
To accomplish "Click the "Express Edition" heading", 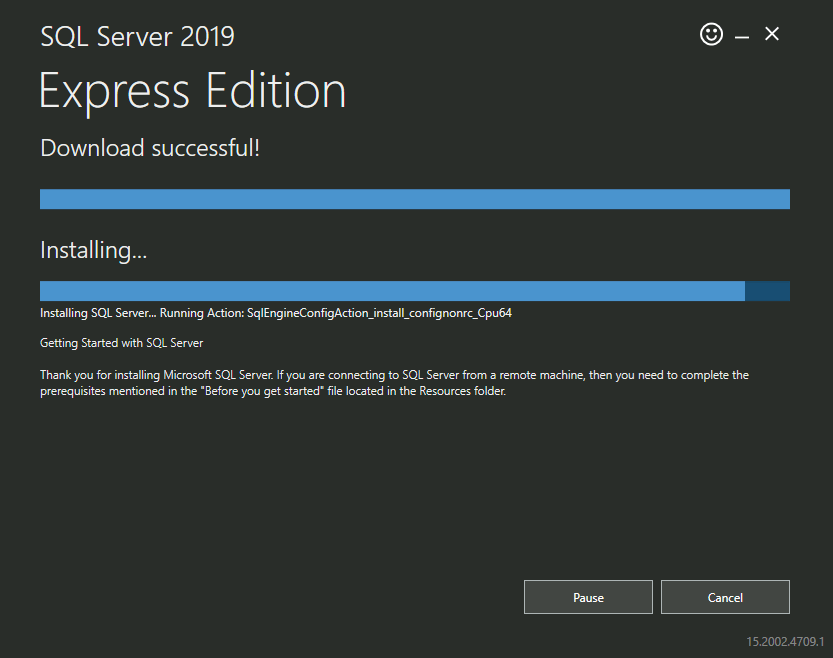I will [x=192, y=92].
